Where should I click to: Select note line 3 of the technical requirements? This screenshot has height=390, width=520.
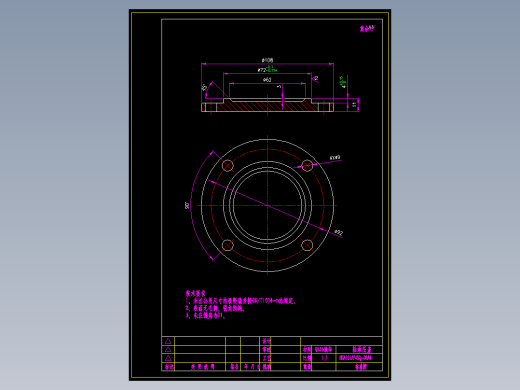click(x=205, y=315)
